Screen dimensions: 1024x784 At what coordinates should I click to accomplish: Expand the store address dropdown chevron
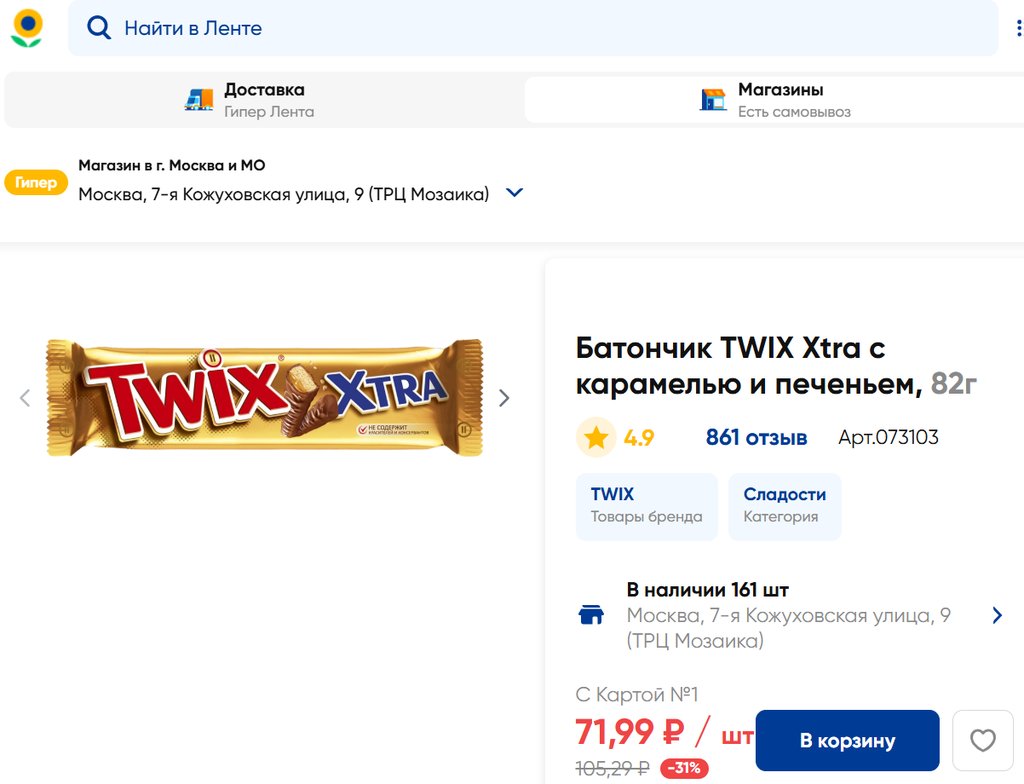pyautogui.click(x=515, y=193)
